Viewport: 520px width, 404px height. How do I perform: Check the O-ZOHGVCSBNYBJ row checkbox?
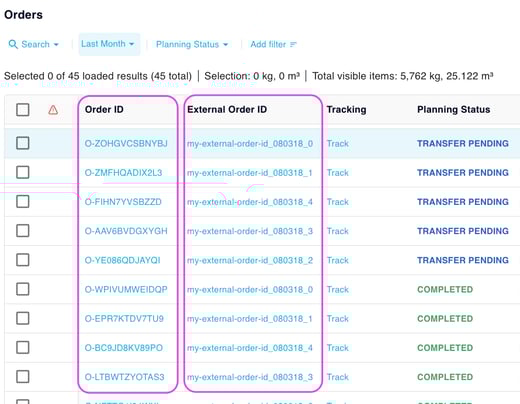point(23,143)
